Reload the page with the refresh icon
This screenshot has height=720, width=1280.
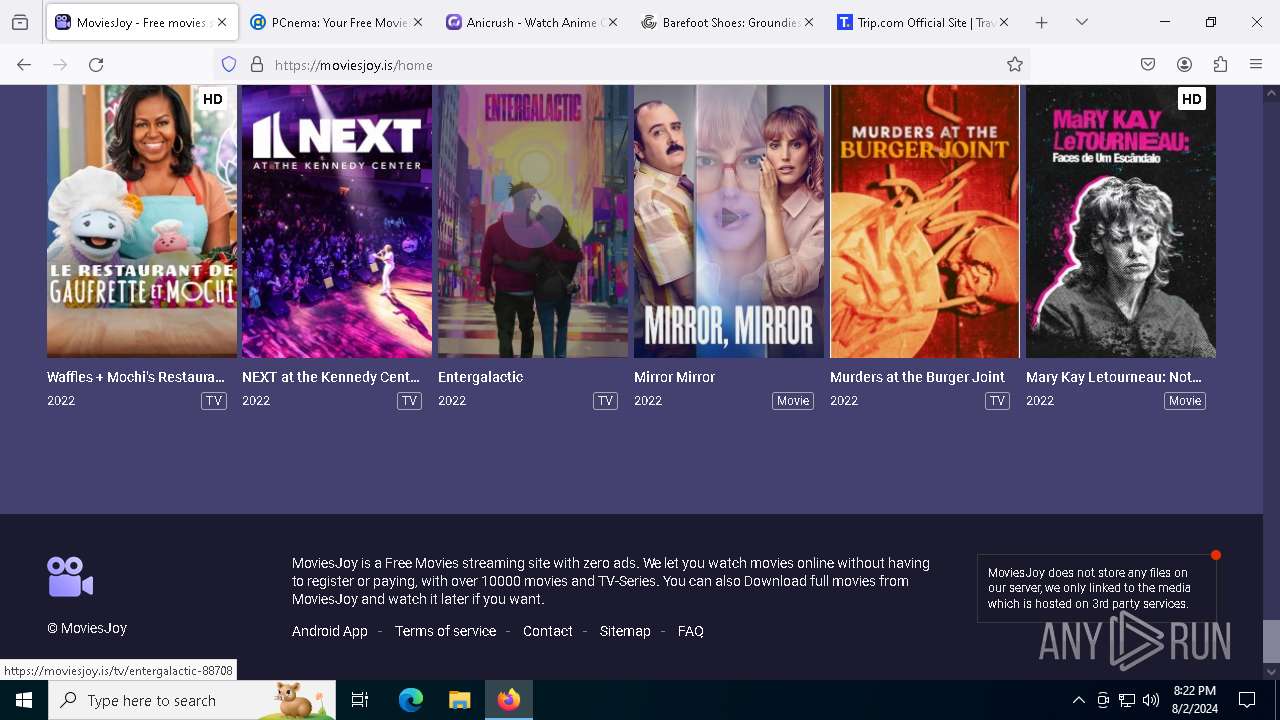pyautogui.click(x=96, y=65)
